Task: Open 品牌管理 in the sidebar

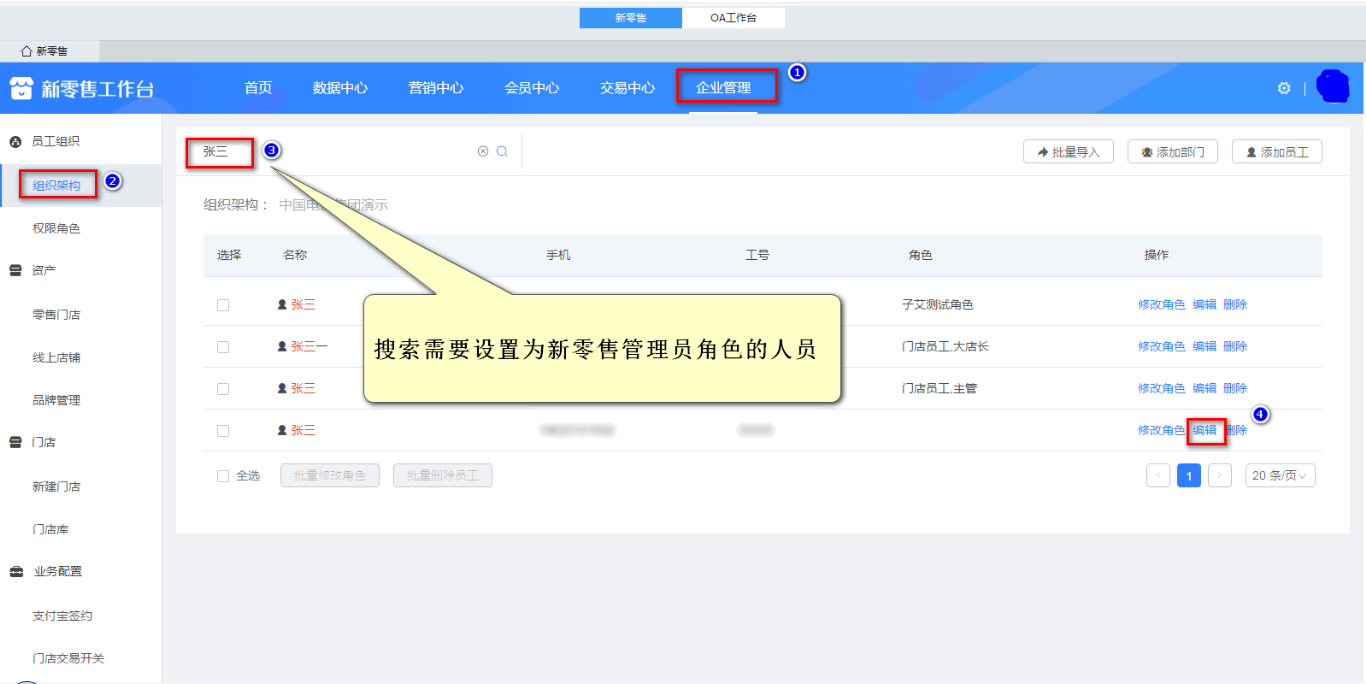Action: [56, 401]
